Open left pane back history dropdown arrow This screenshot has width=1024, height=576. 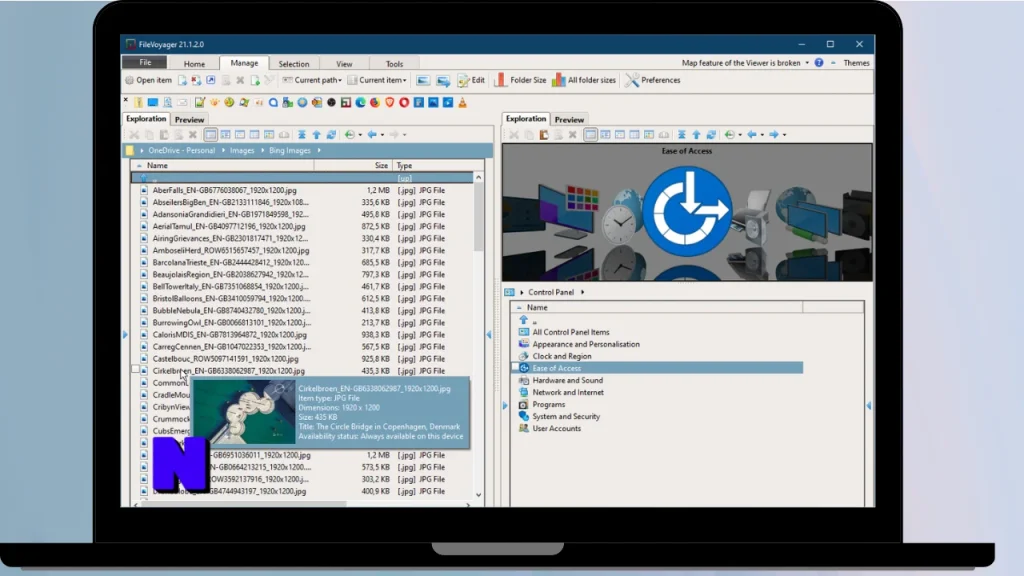[x=382, y=135]
